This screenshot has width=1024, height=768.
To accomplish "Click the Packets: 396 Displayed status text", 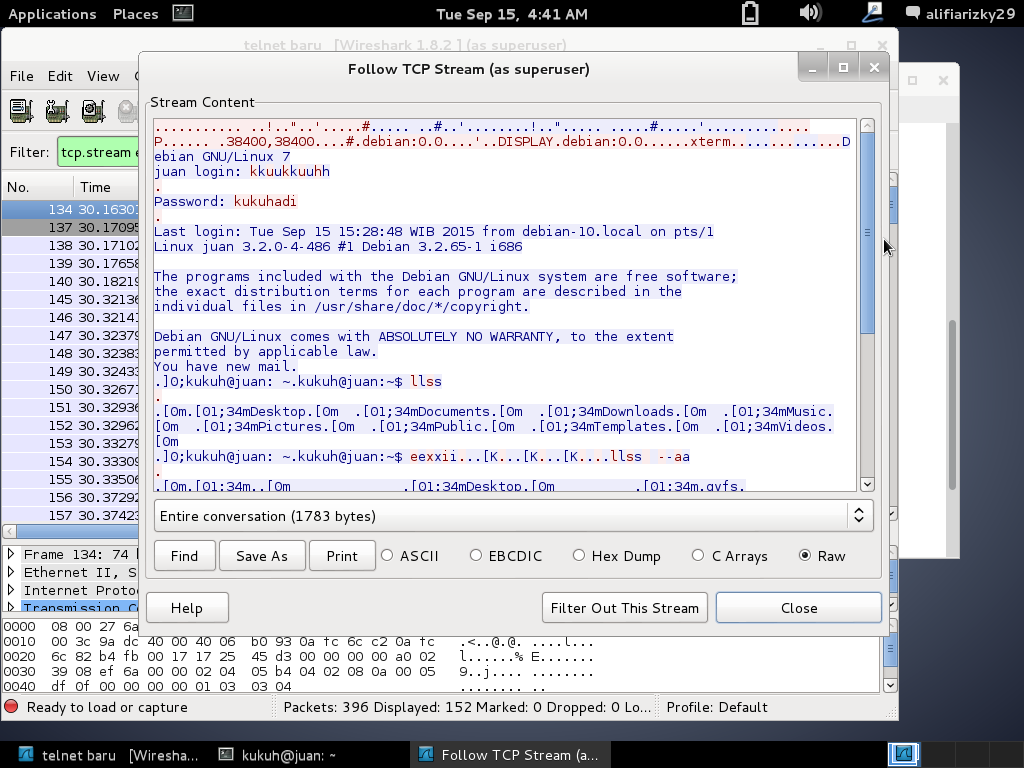I will [x=467, y=707].
